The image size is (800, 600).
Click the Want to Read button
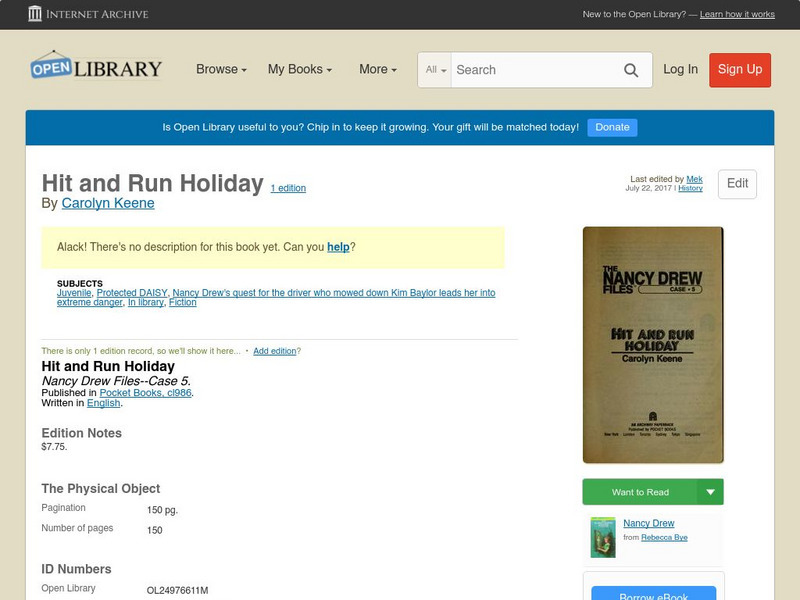(640, 492)
